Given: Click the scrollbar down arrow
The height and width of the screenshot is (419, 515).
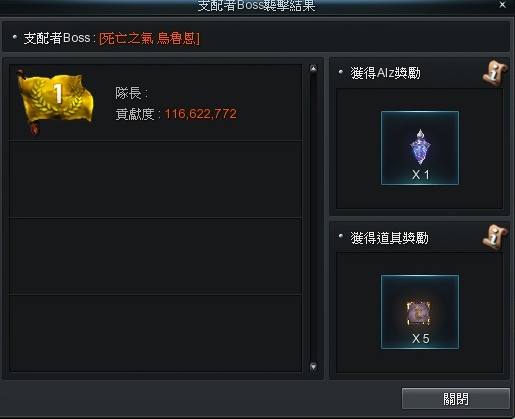Looking at the screenshot, I should click(313, 367).
